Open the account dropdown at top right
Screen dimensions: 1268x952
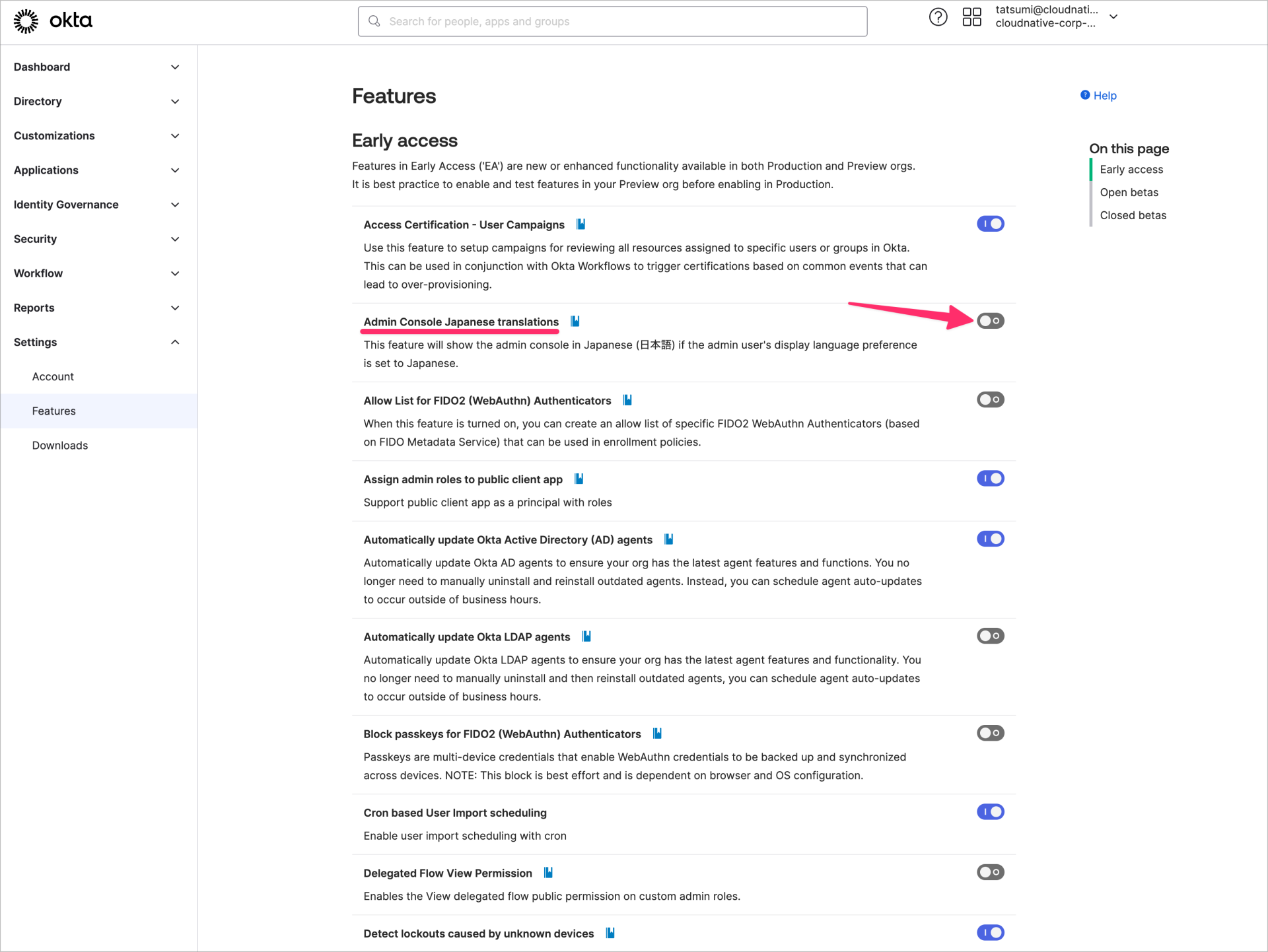click(x=1114, y=17)
